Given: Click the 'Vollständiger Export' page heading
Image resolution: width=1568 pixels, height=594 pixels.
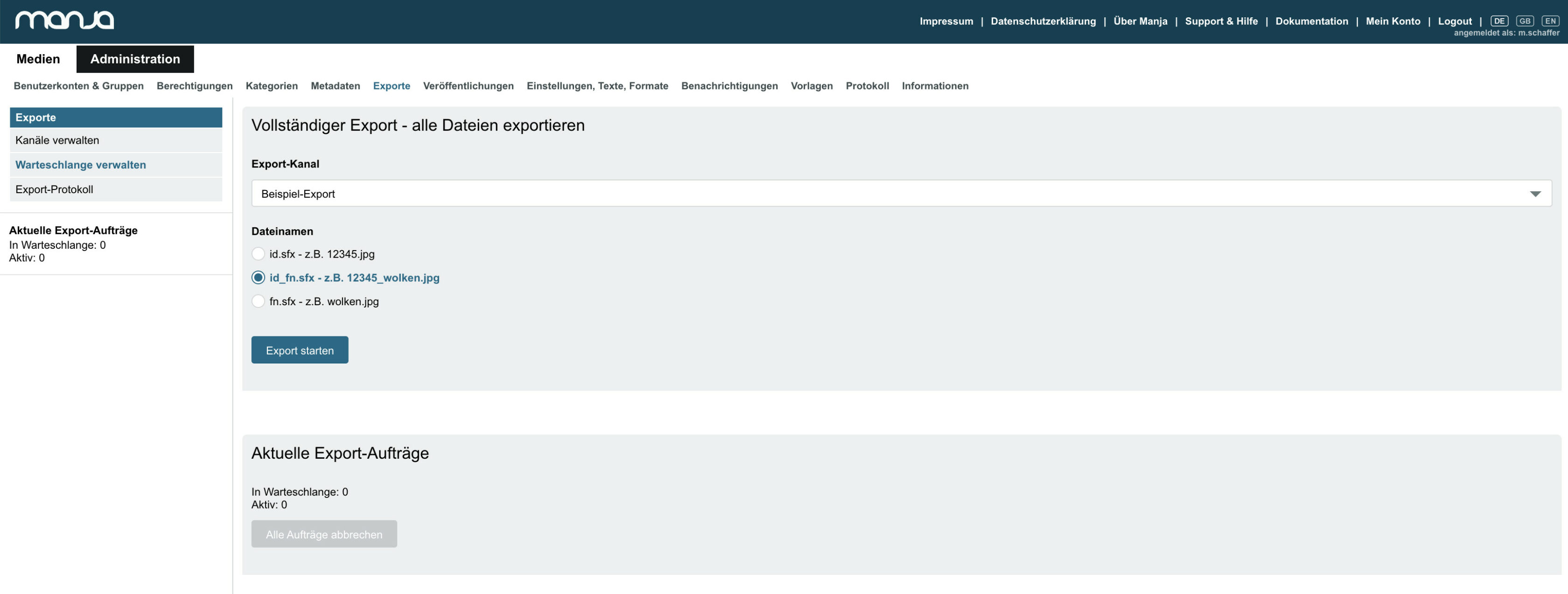Looking at the screenshot, I should tap(418, 125).
